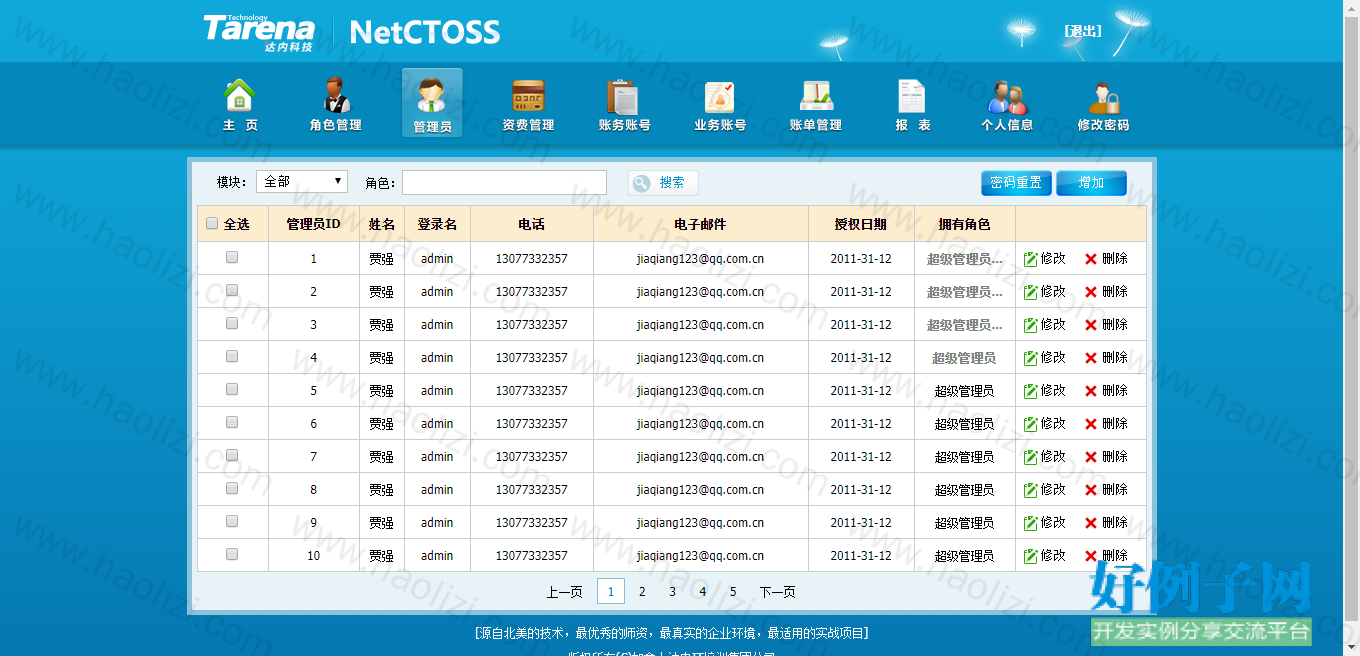Edit administrator with ID 3

[x=1045, y=325]
